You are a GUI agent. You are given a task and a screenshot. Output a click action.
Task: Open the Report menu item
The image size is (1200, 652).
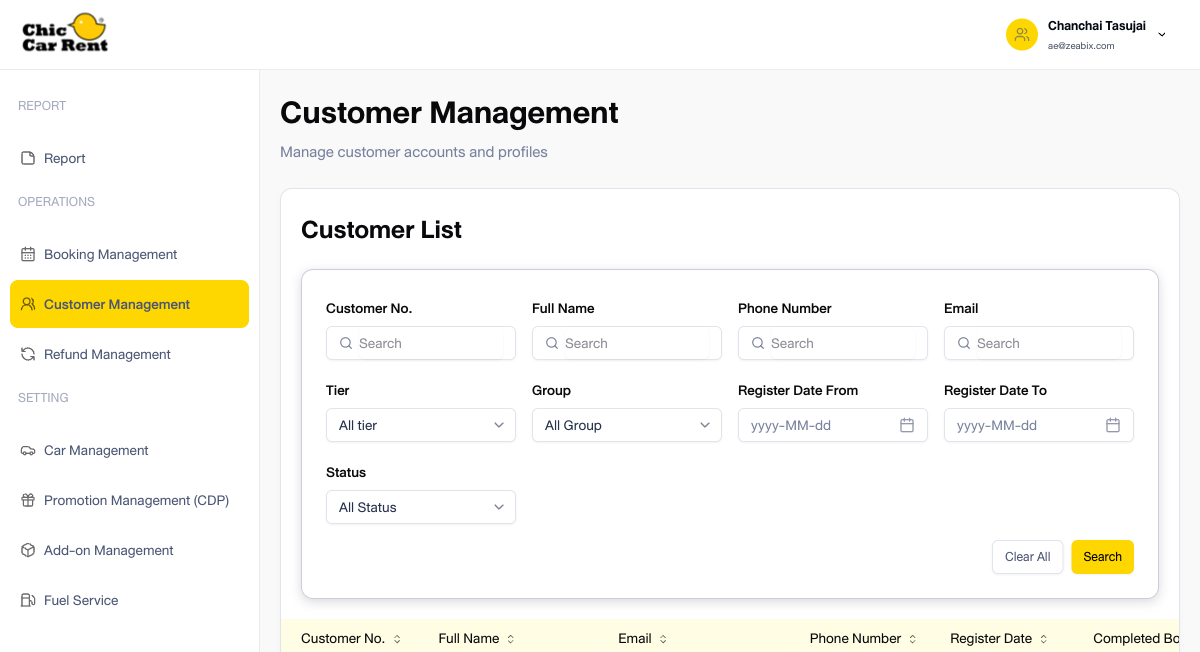coord(129,158)
